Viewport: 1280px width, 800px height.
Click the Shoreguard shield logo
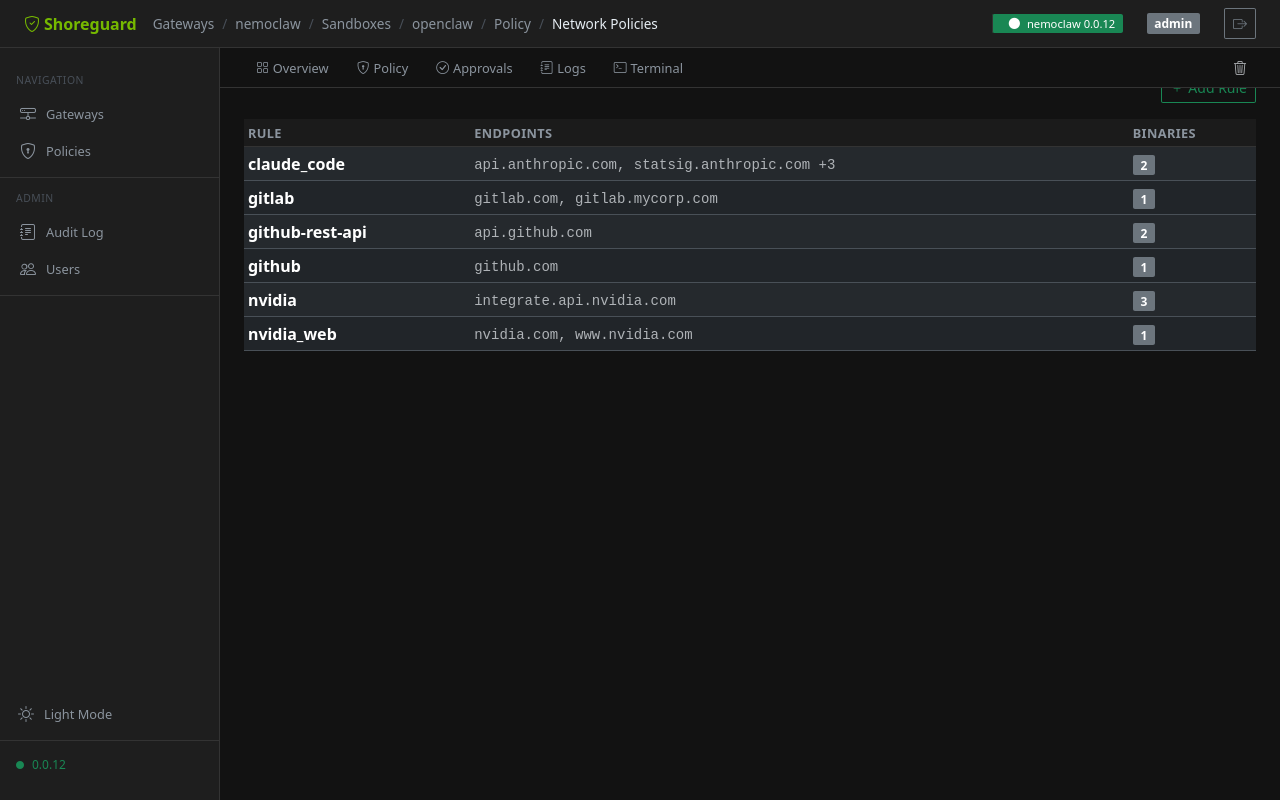(30, 23)
